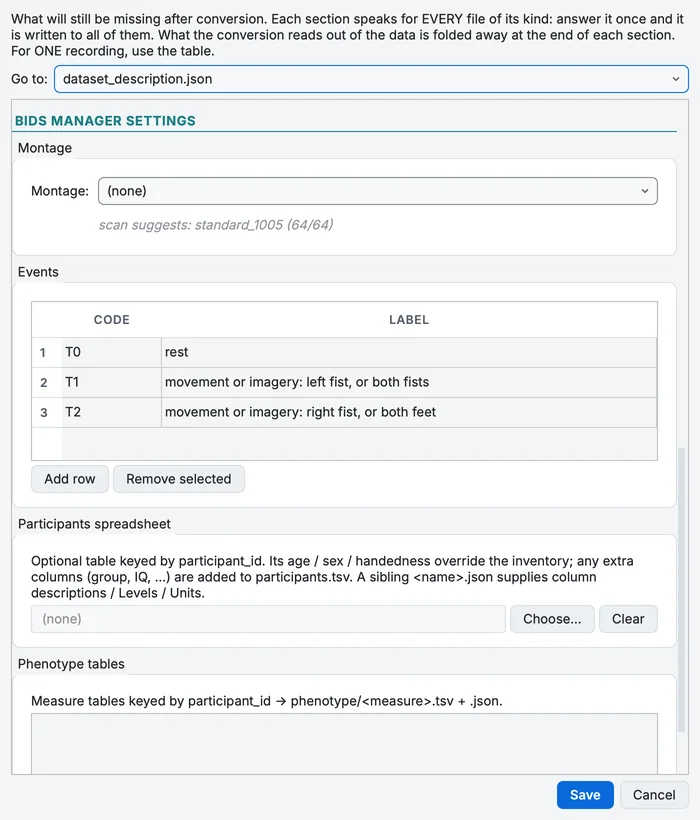Click the vertical scrollbar of the settings panel
Viewport: 700px width, 820px height.
tap(681, 589)
